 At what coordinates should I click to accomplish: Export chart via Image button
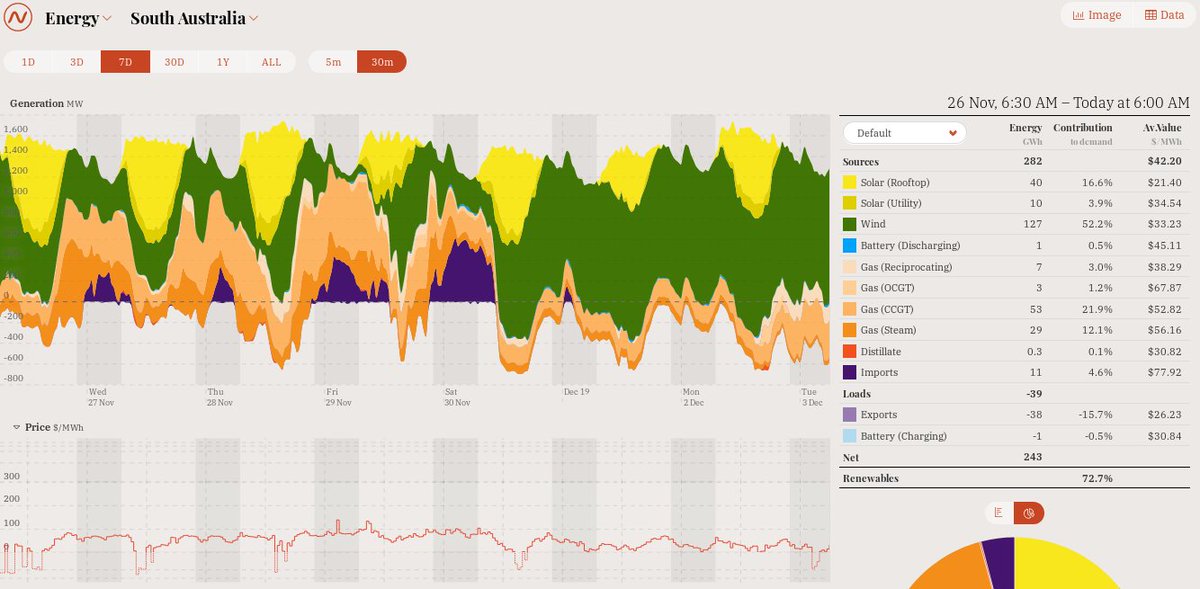click(x=1097, y=15)
